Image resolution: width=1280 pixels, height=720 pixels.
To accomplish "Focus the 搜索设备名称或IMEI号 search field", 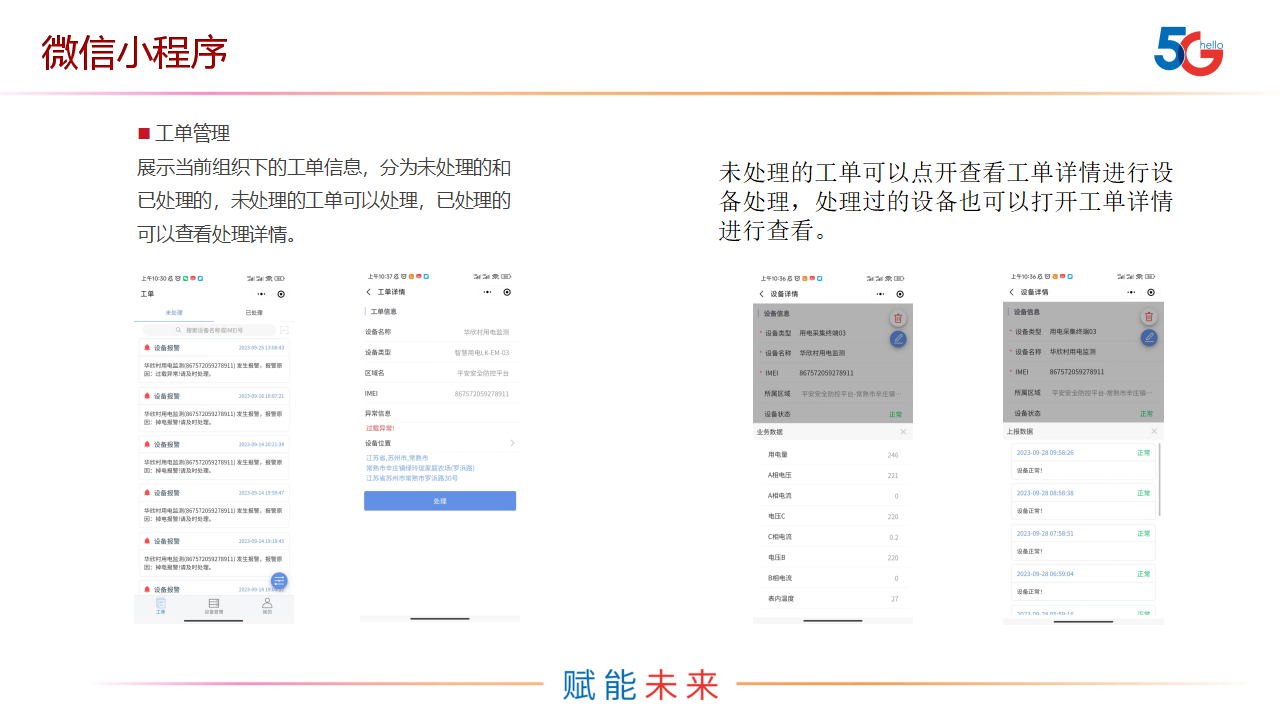I will [209, 329].
